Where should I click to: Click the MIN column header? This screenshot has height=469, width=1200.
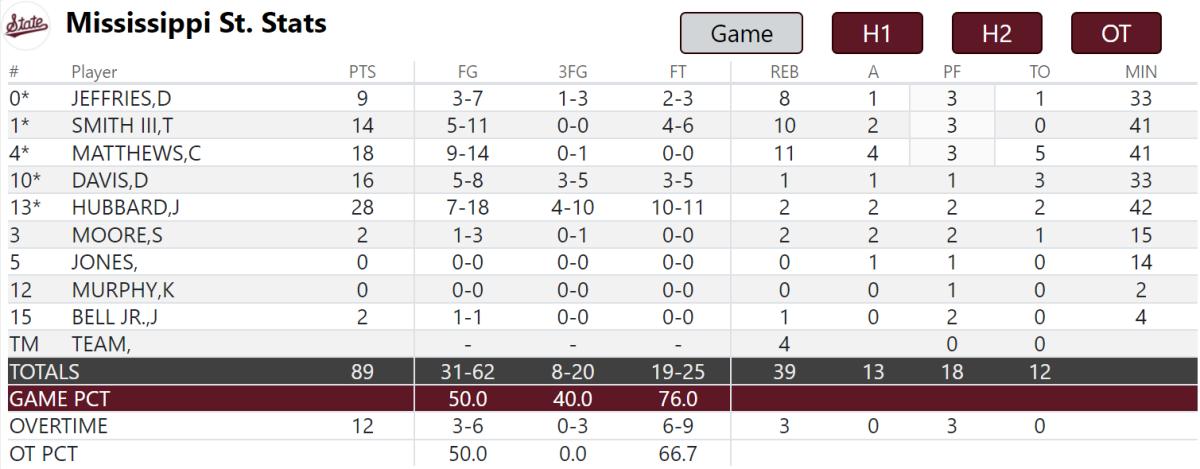click(1138, 72)
